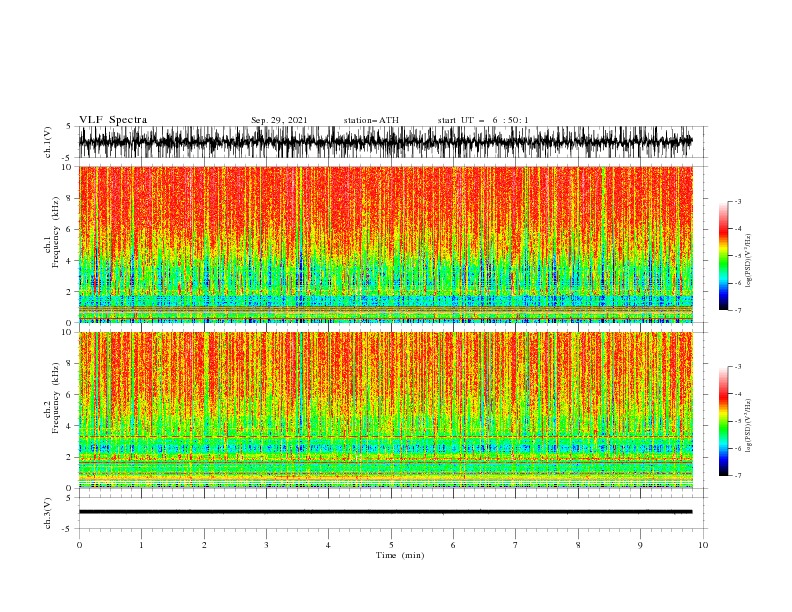Click the "8" kHz tick of ch.1 spectrogram
The height and width of the screenshot is (612, 792).
[70, 198]
